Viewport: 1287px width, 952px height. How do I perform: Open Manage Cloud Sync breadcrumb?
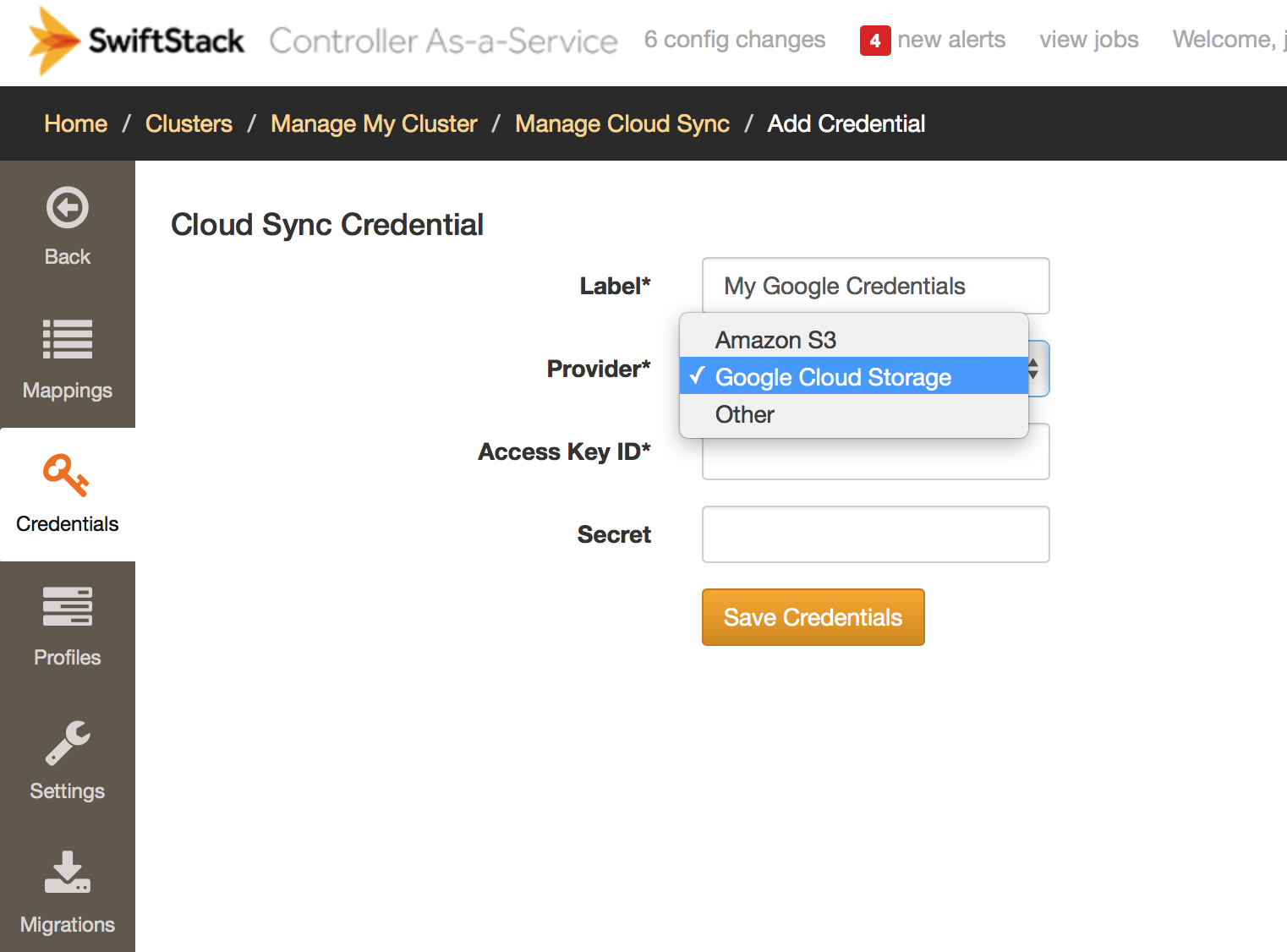[x=622, y=124]
